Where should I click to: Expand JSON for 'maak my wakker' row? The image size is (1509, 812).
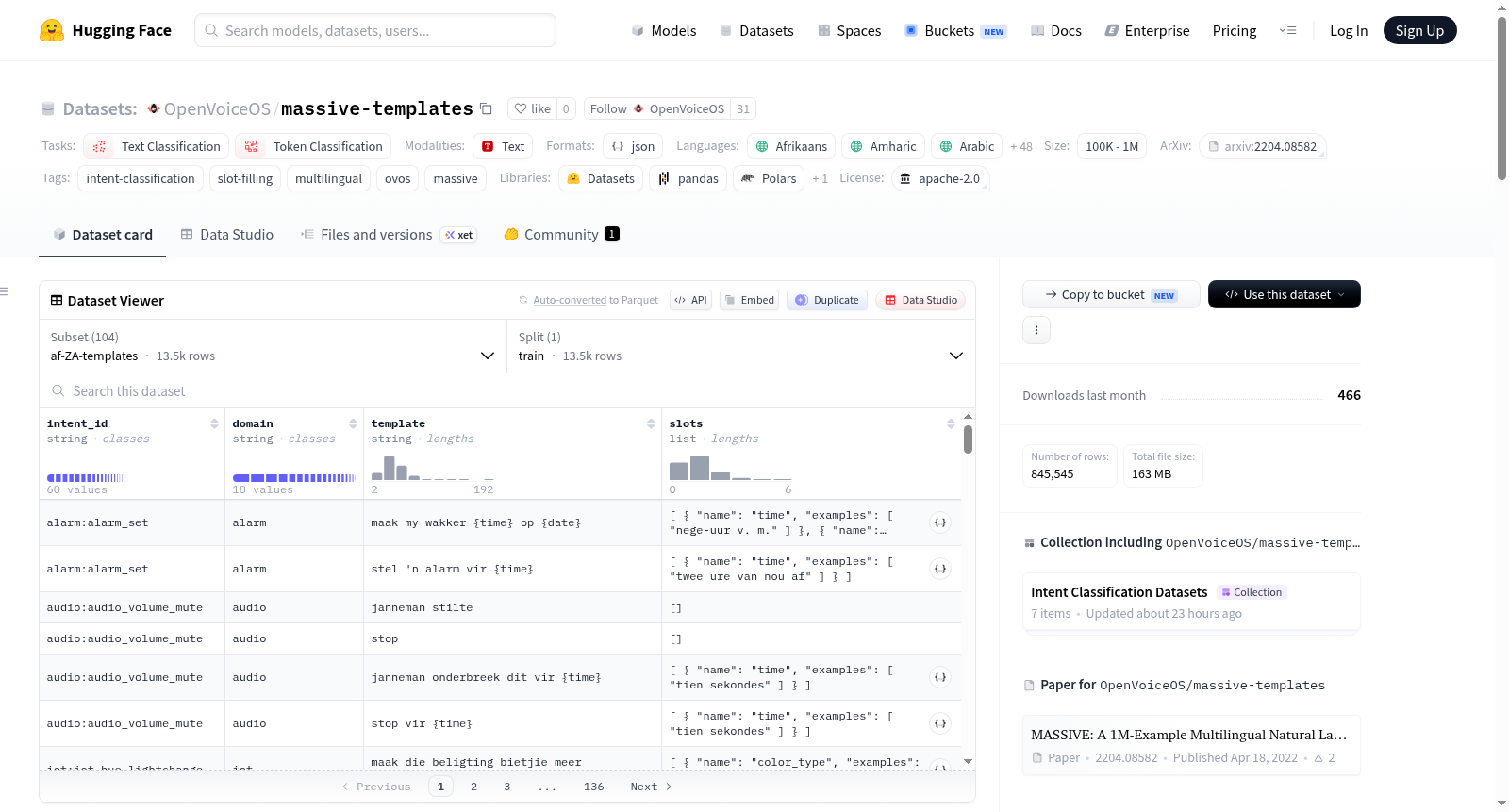[x=940, y=522]
